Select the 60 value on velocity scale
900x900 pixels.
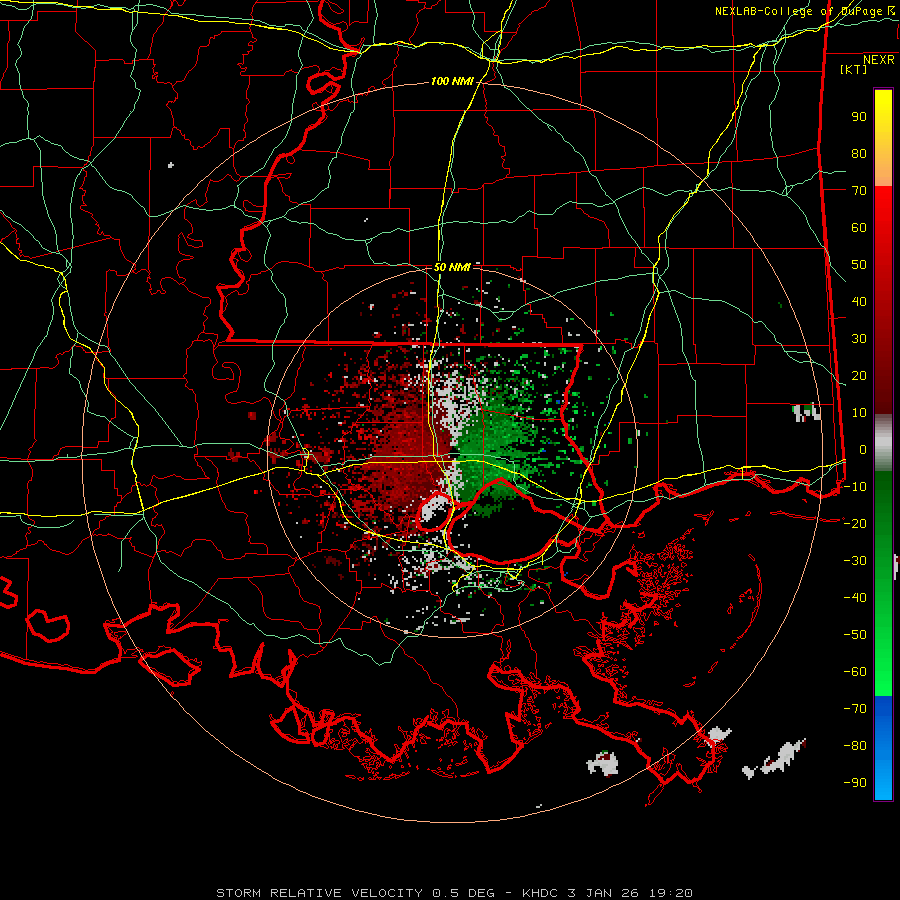tap(859, 227)
